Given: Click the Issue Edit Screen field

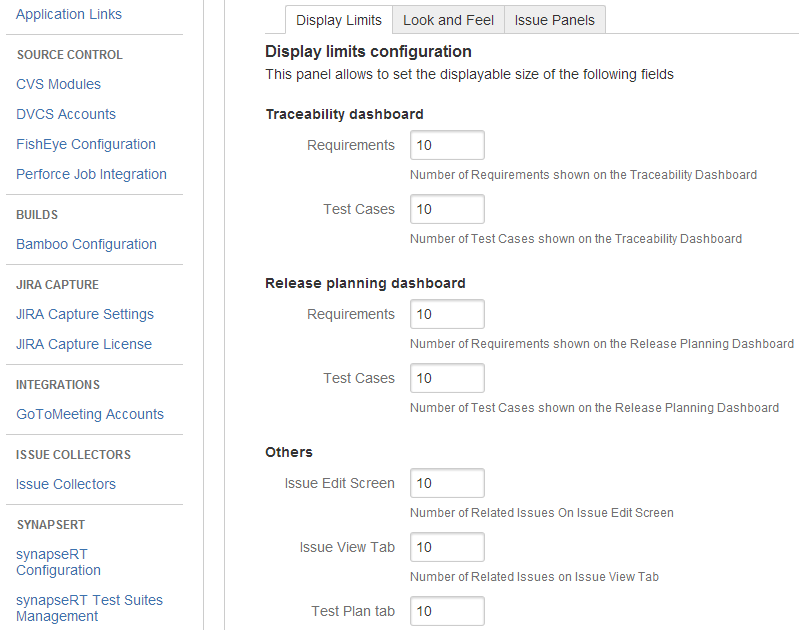Looking at the screenshot, I should 447,483.
